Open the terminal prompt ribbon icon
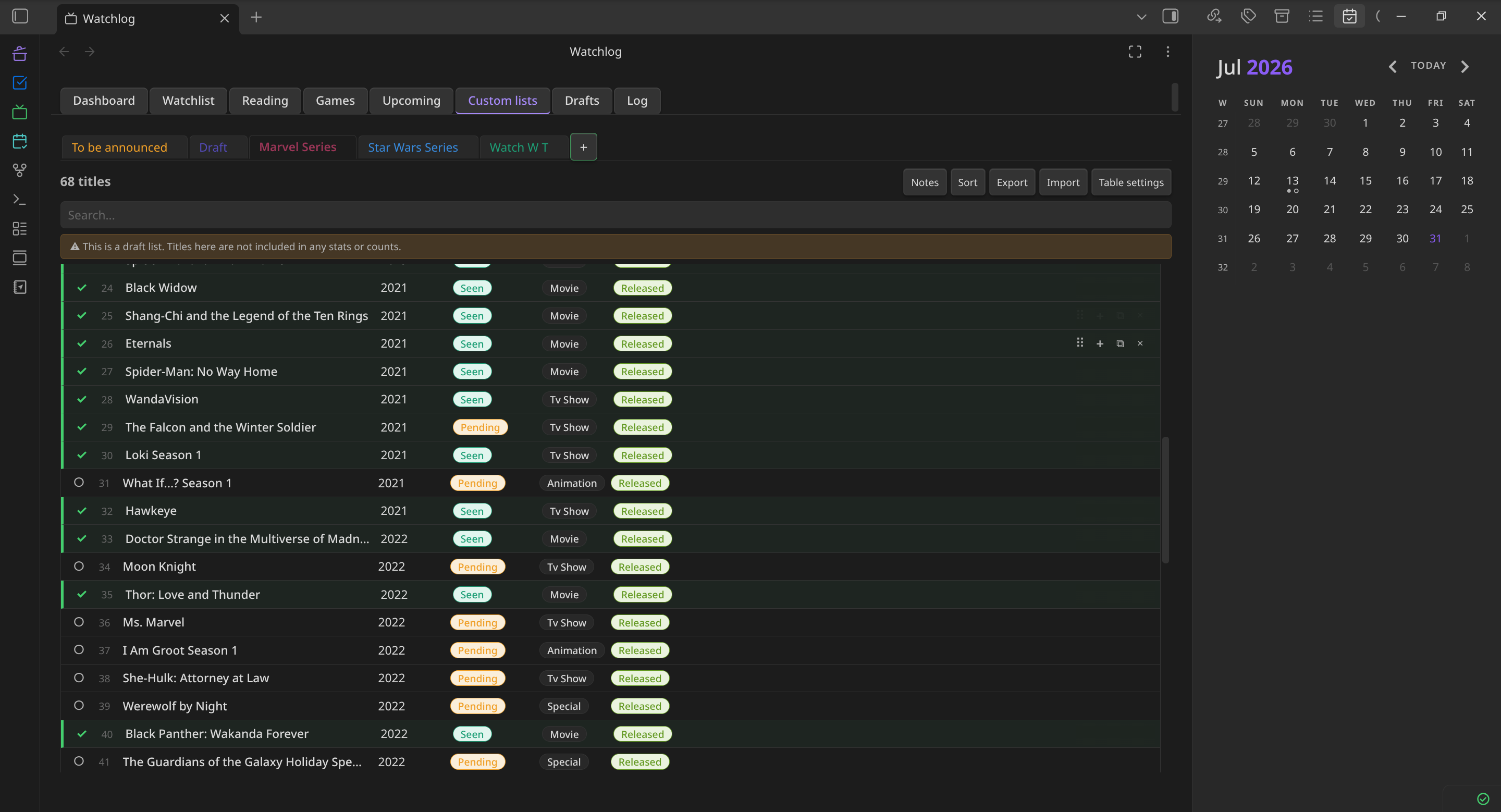 click(20, 199)
